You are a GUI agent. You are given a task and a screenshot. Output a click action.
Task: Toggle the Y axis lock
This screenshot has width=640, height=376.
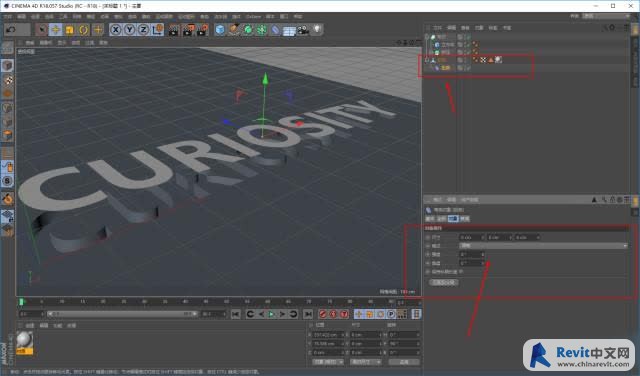point(130,30)
